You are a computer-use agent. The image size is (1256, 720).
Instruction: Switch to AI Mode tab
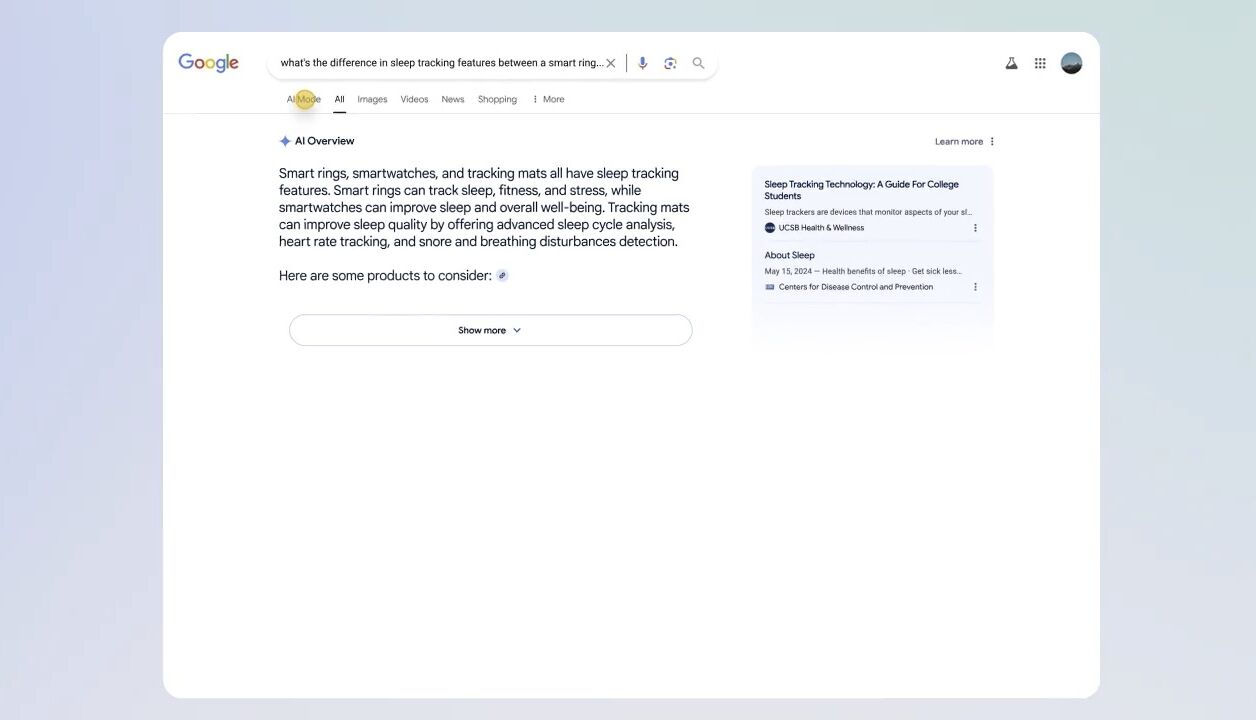[x=304, y=99]
